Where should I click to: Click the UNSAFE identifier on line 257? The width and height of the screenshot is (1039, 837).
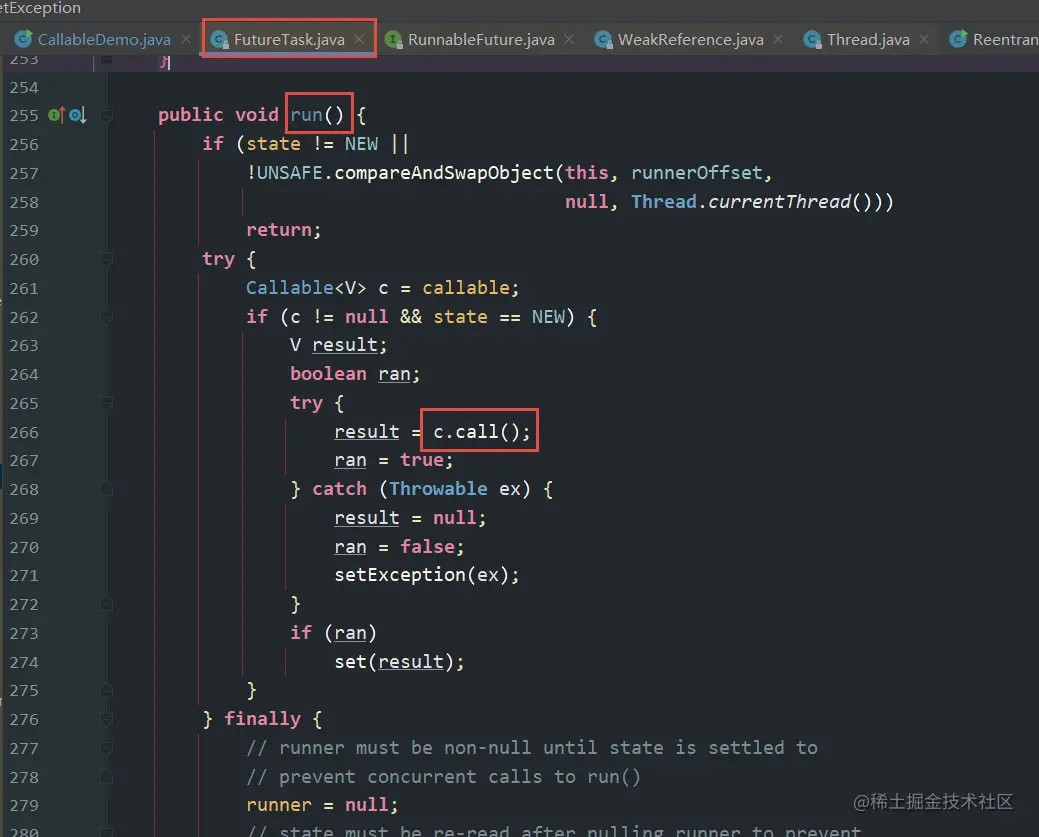290,173
